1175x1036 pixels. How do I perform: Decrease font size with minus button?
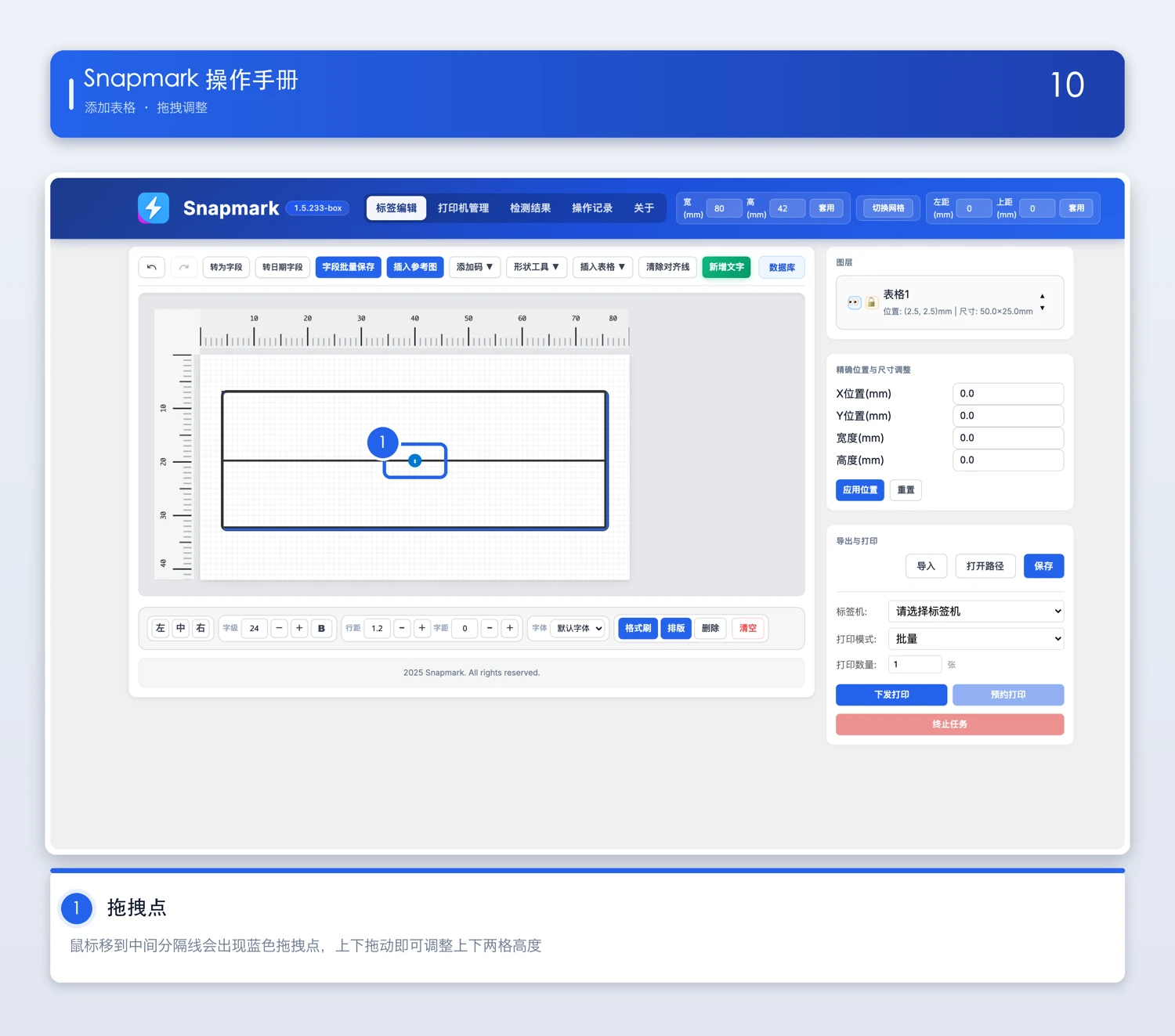pyautogui.click(x=279, y=628)
